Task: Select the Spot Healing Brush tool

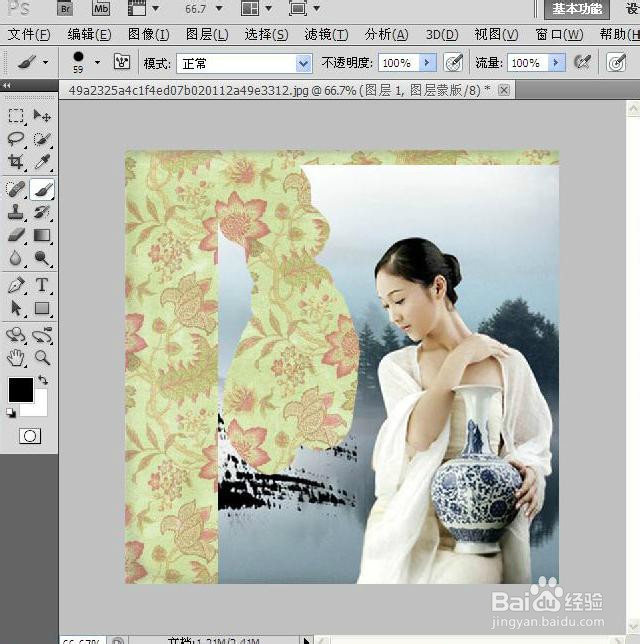Action: [16, 189]
